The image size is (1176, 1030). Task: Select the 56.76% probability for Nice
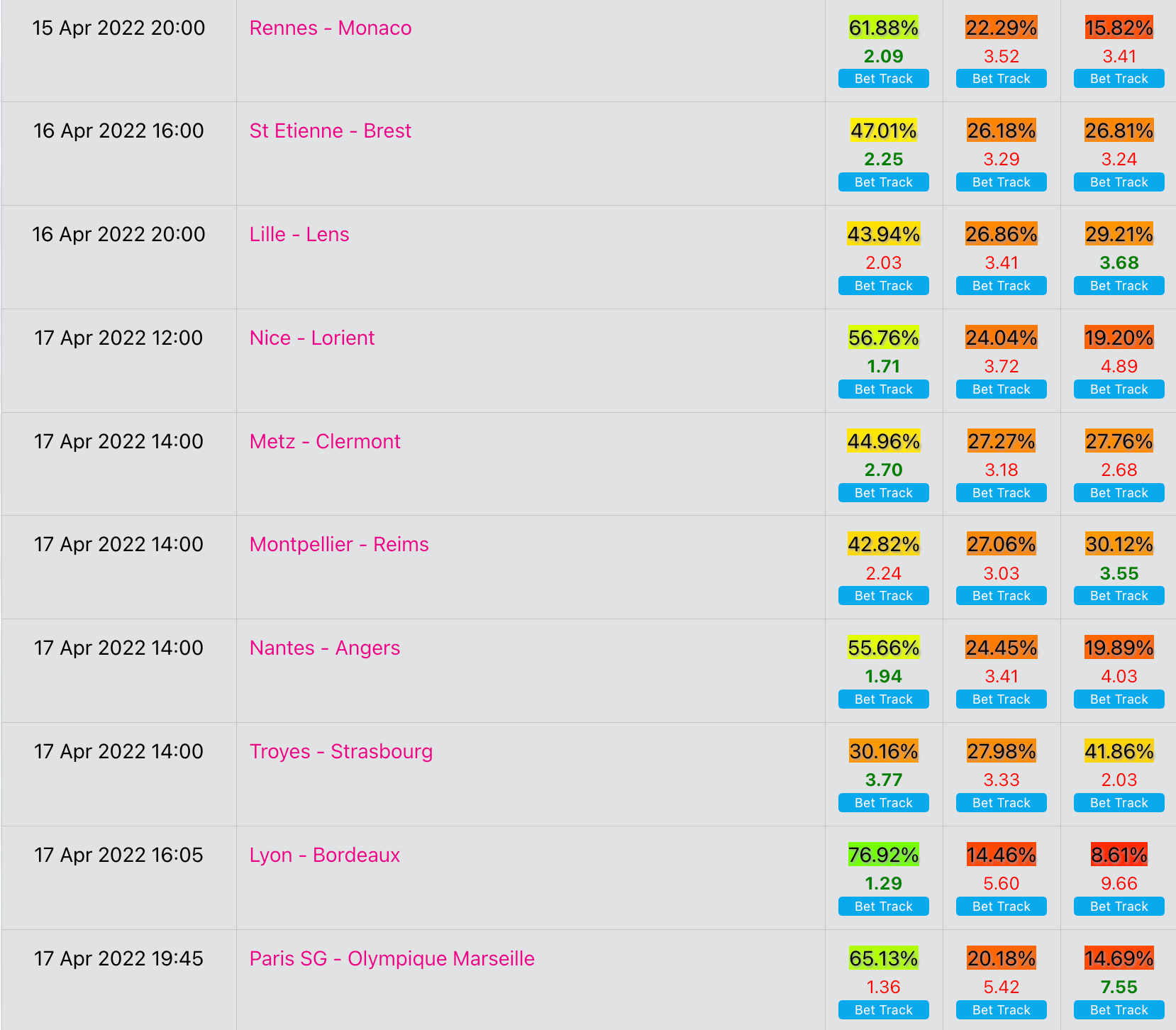pos(884,338)
